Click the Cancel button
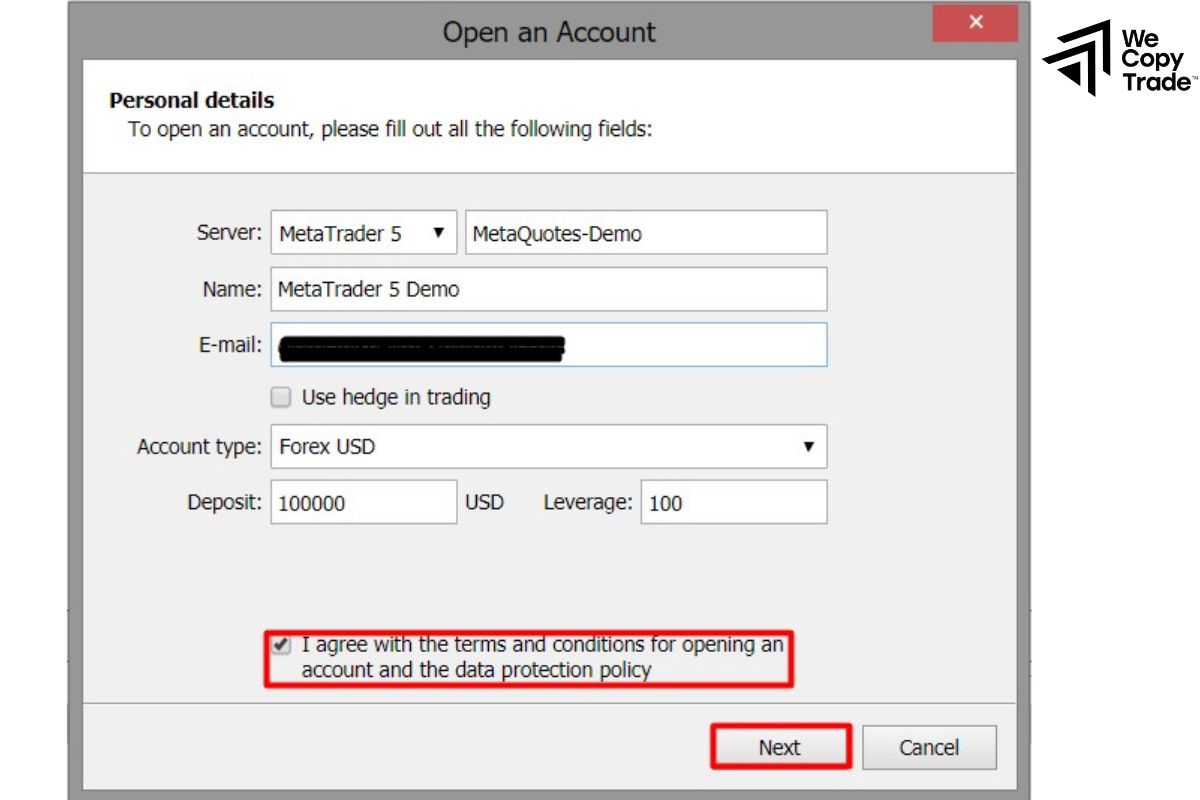 click(x=929, y=746)
